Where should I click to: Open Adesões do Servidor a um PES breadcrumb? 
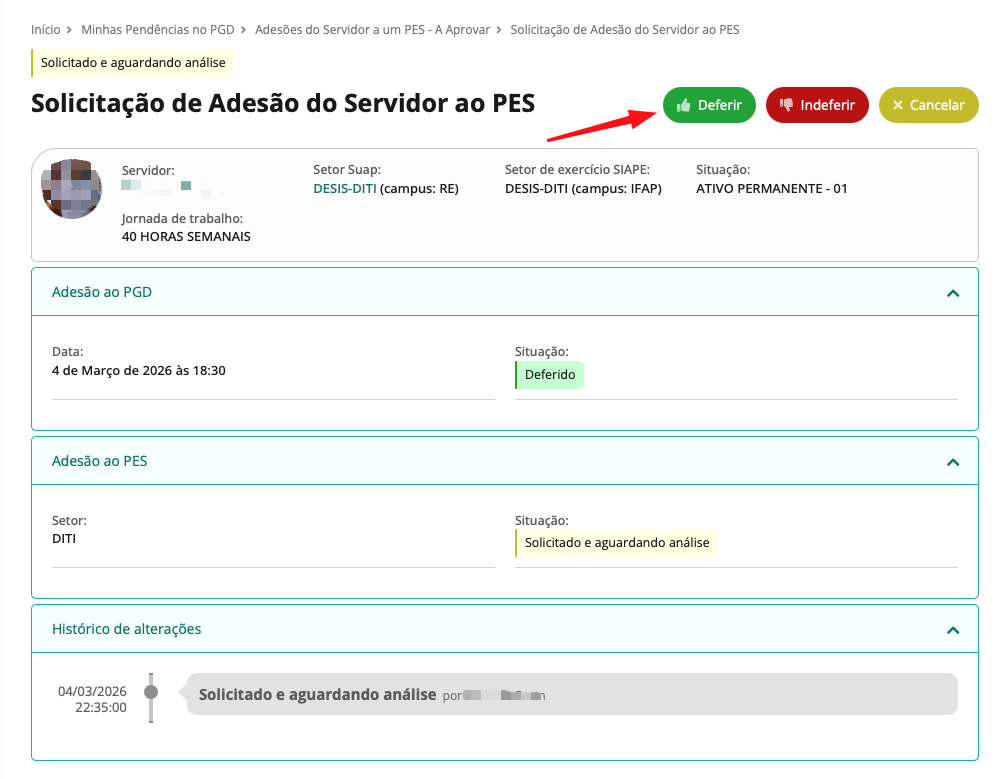(x=372, y=30)
